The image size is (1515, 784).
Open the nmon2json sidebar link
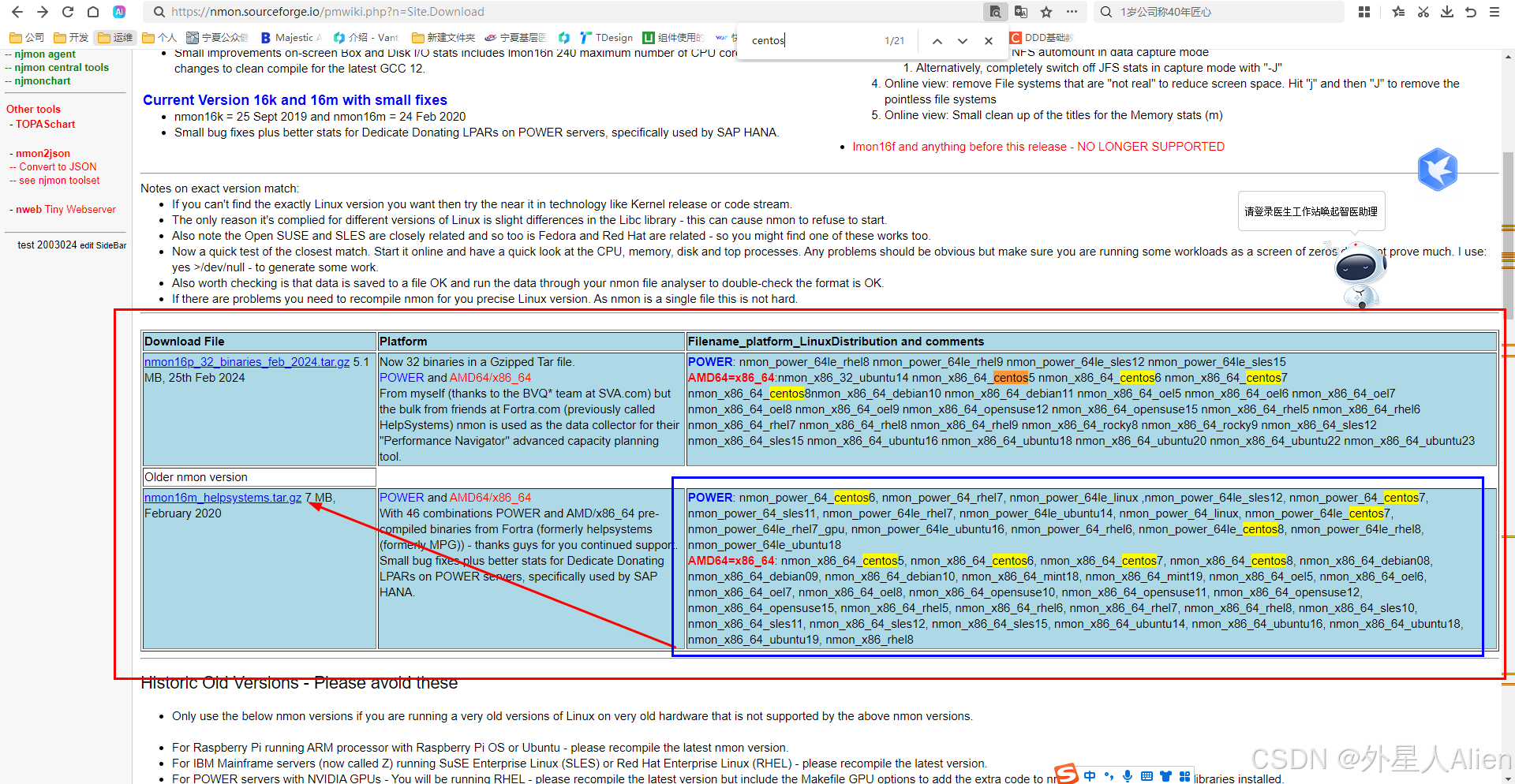(x=43, y=154)
